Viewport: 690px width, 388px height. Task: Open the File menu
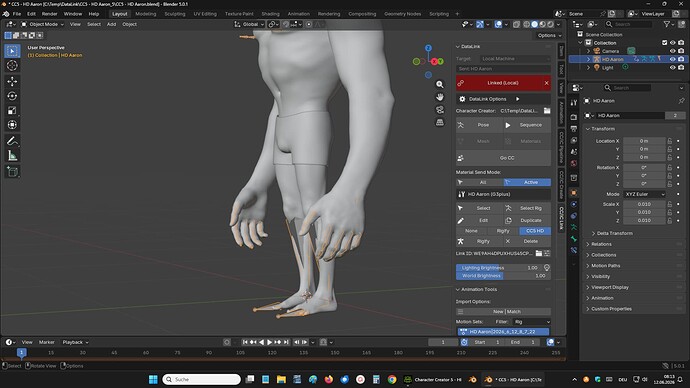pos(17,14)
